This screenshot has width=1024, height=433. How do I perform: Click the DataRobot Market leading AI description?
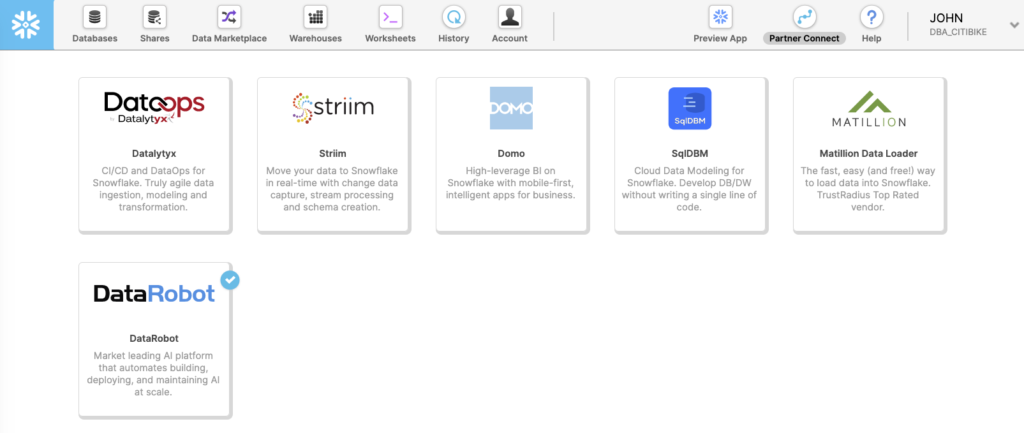point(154,374)
